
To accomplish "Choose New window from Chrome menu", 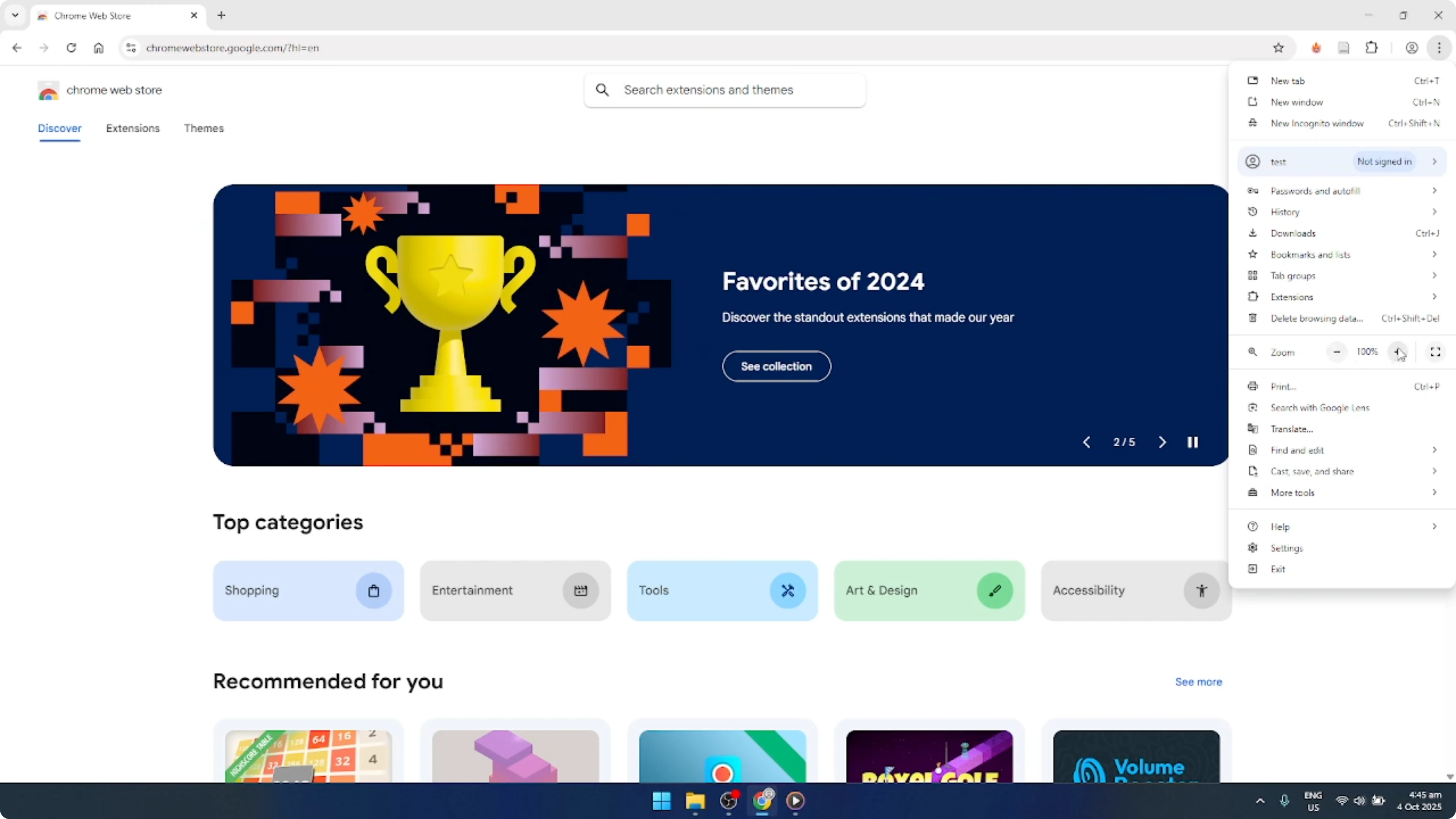I will point(1342,102).
